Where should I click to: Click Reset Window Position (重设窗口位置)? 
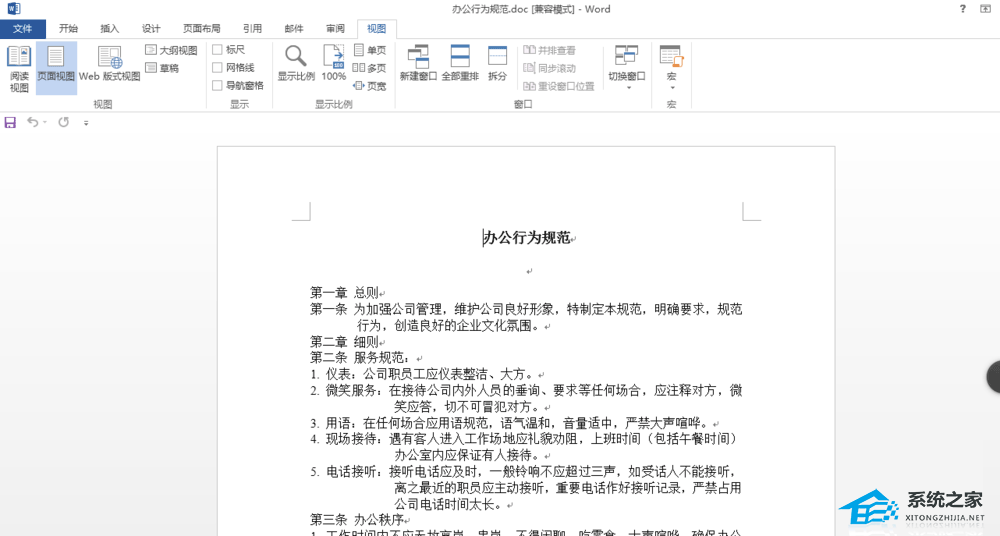559,86
